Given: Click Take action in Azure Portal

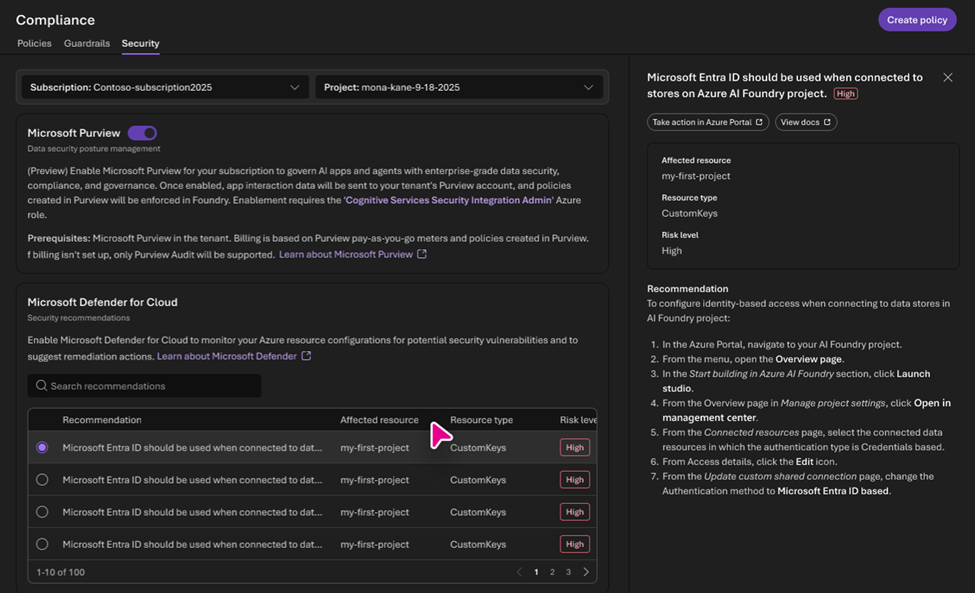Looking at the screenshot, I should [x=707, y=122].
